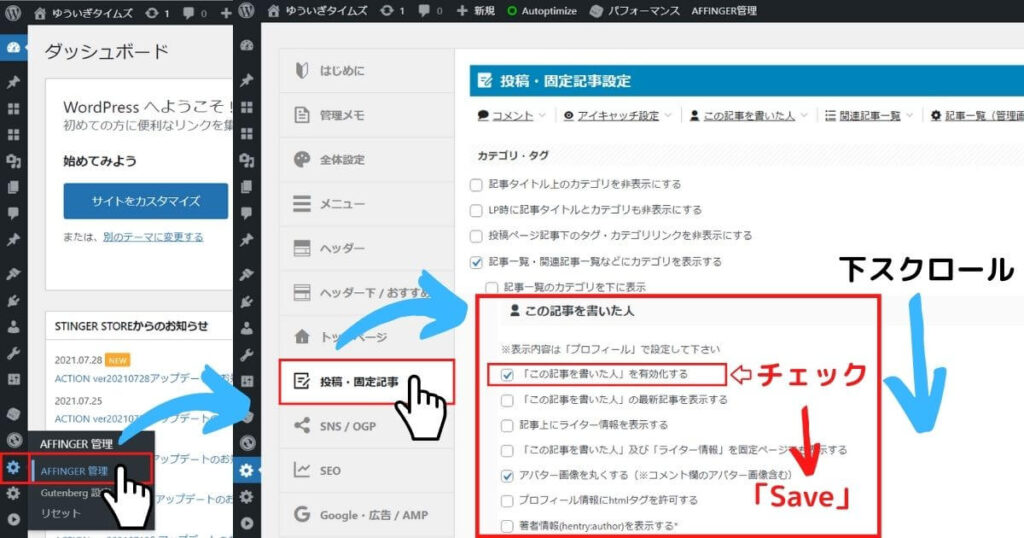This screenshot has height=538, width=1024.
Task: Click the Dashboard gauge icon in left window sidebar
Action: [x=13, y=48]
